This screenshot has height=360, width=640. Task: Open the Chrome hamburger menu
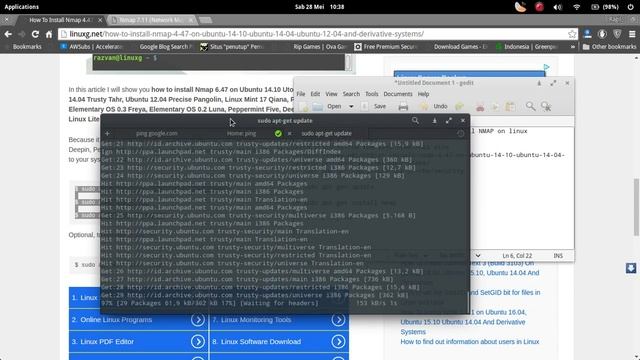tap(632, 34)
